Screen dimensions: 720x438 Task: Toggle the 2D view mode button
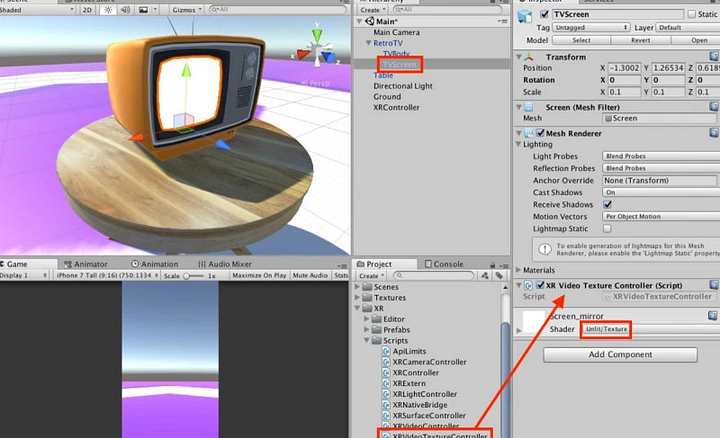87,10
